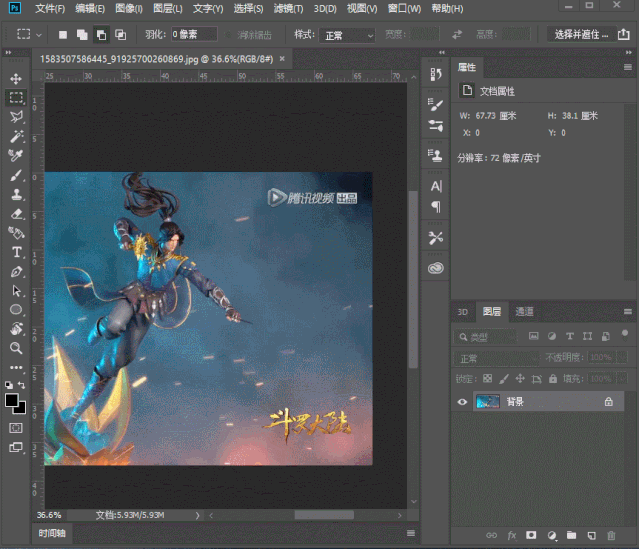
Task: Open the Clone Source panel icon
Action: 436,155
